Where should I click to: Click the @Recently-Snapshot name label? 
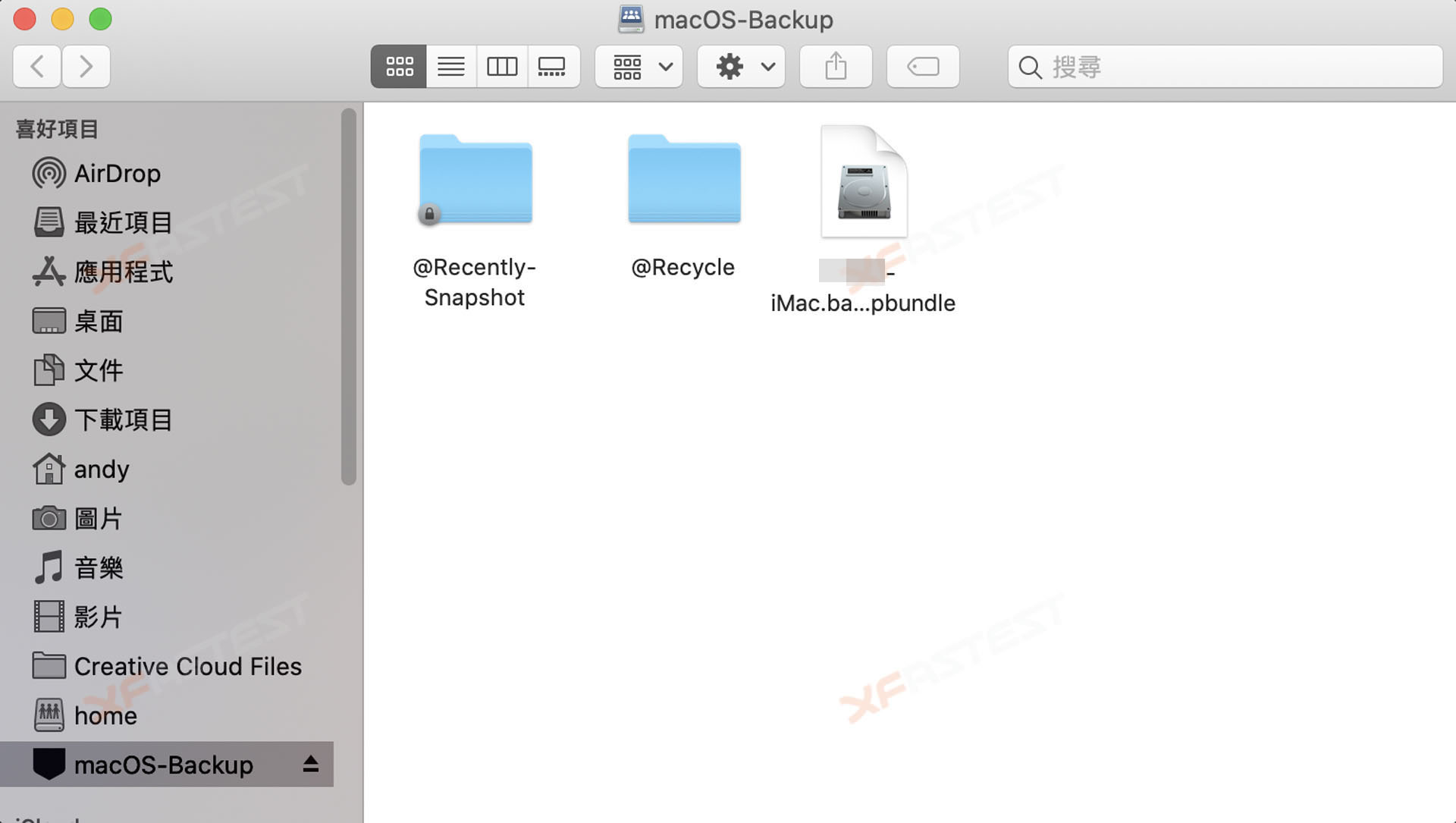[475, 283]
